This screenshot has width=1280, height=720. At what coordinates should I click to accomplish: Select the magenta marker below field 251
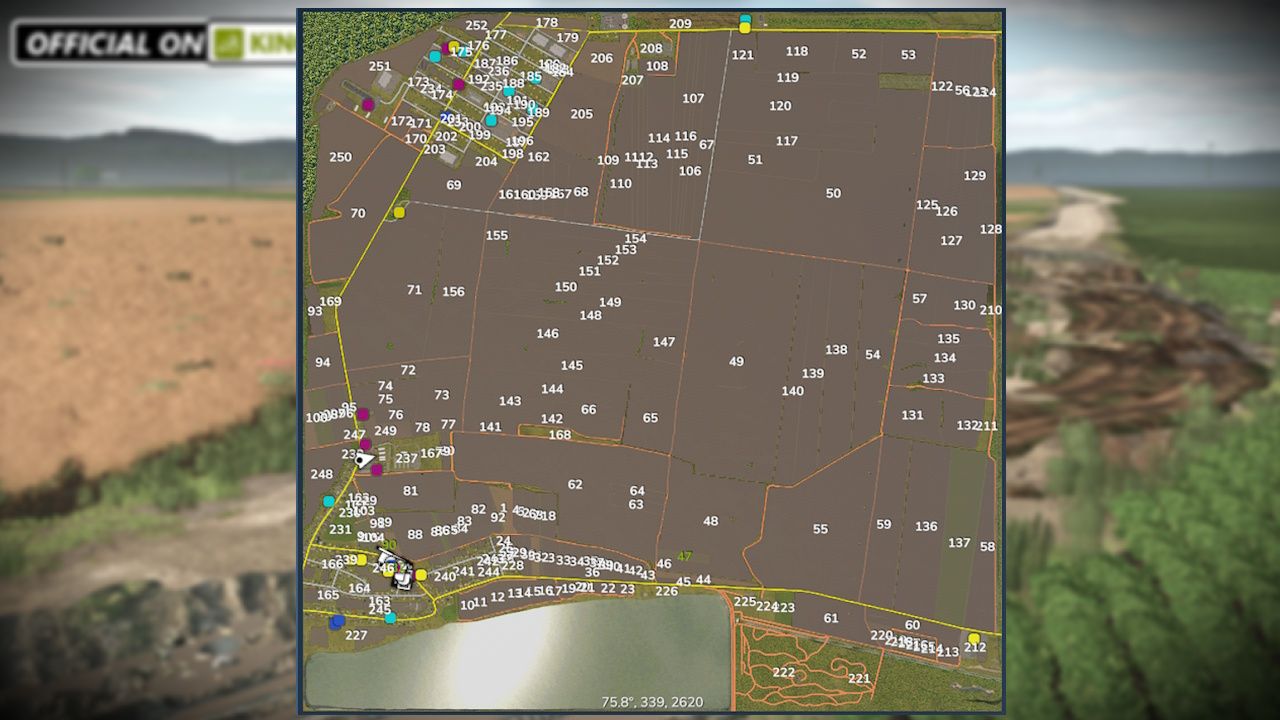click(368, 104)
